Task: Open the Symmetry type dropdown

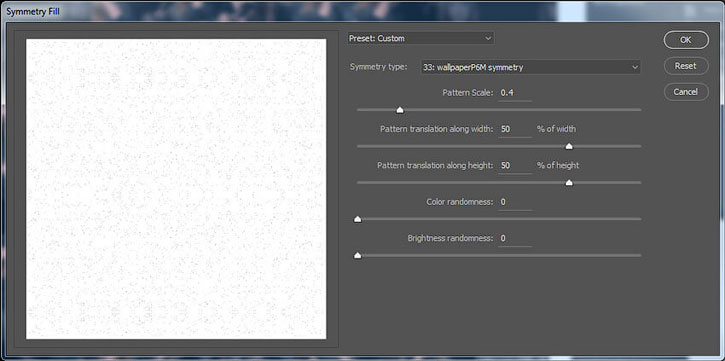Action: coord(530,67)
